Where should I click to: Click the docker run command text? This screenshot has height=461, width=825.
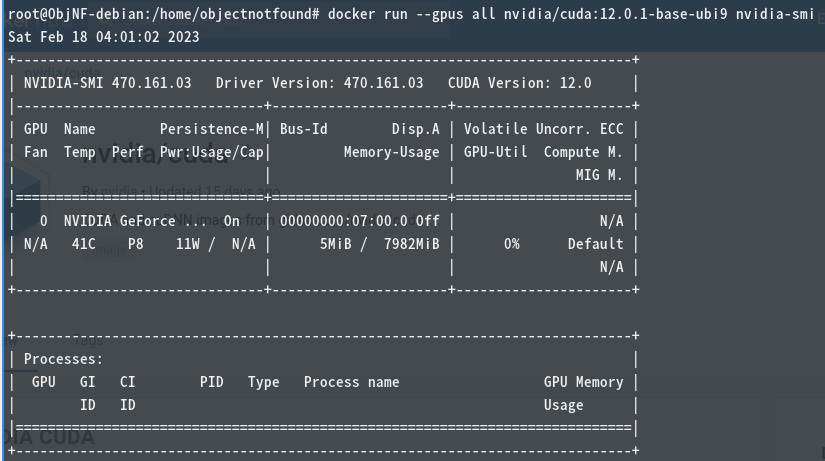click(x=571, y=14)
